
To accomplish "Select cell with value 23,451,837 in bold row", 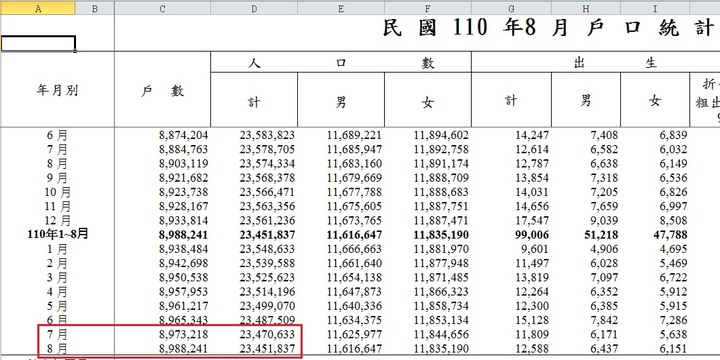I will pyautogui.click(x=254, y=235).
